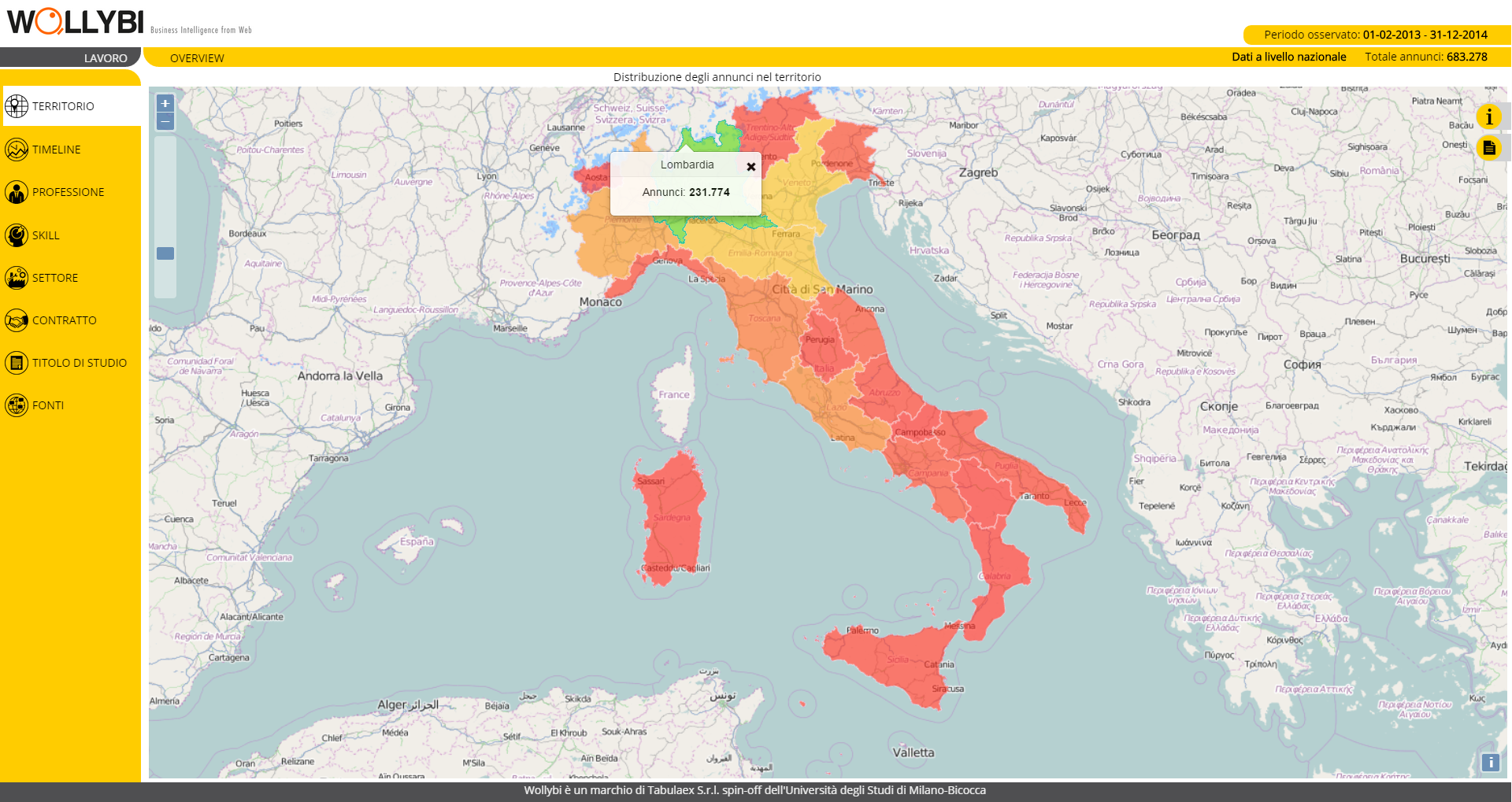Image resolution: width=1512 pixels, height=802 pixels.
Task: Click the Settore factory icon
Action: coord(17,278)
